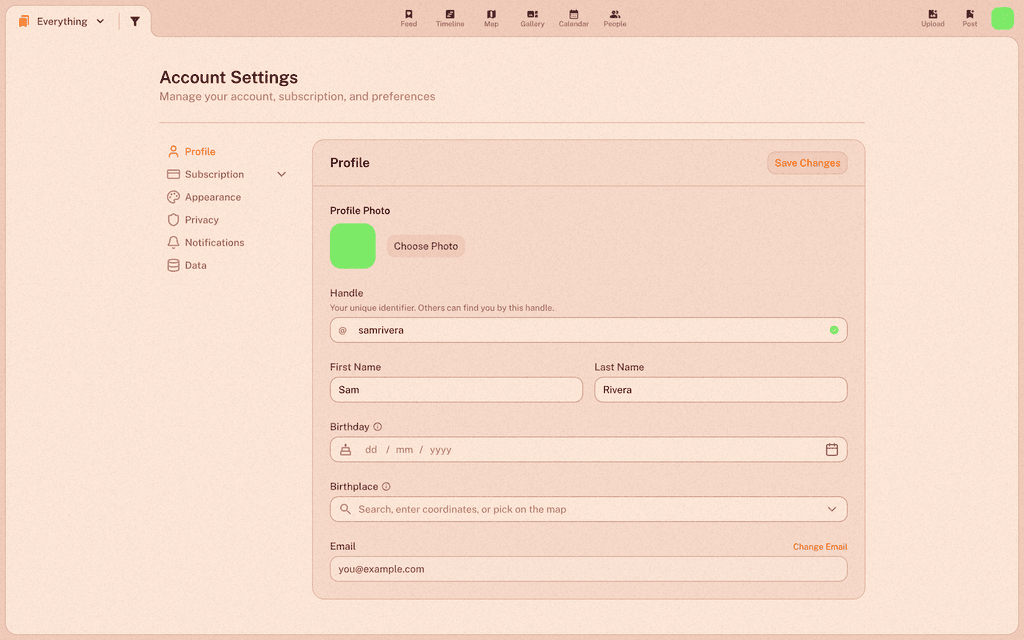The image size is (1024, 640).
Task: Click Save Changes button
Action: 807,163
